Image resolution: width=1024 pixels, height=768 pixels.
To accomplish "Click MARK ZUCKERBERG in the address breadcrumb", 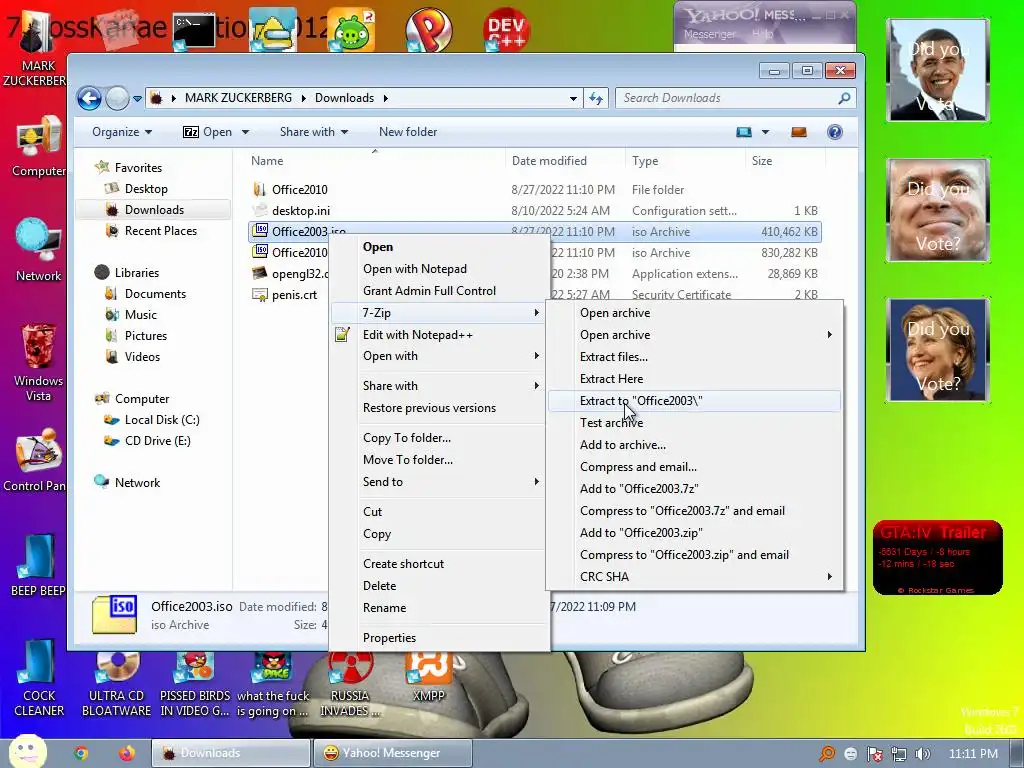I will tap(238, 98).
